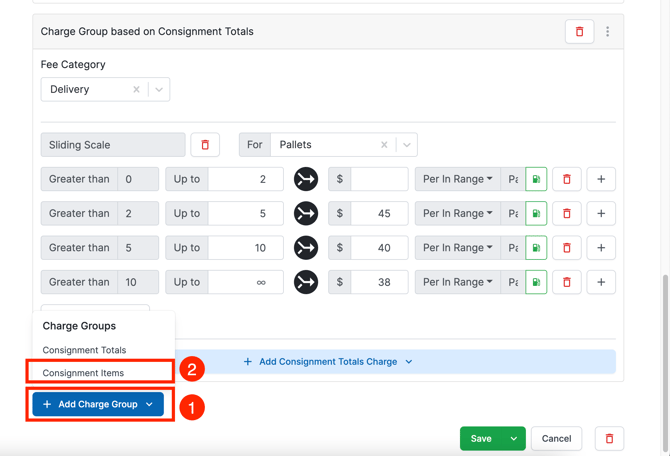Remove the Sliding Scale with trash icon
670x456 pixels.
[205, 145]
